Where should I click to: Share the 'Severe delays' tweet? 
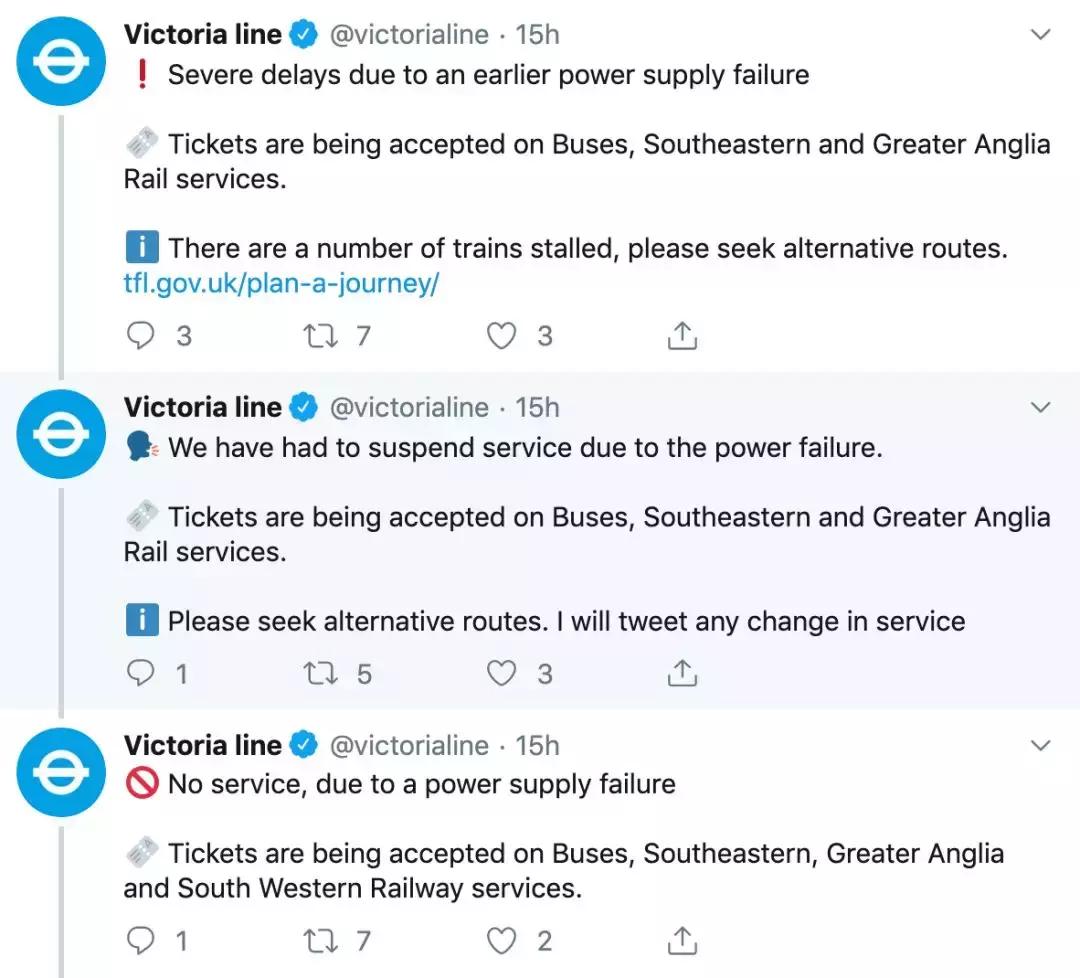(x=682, y=335)
